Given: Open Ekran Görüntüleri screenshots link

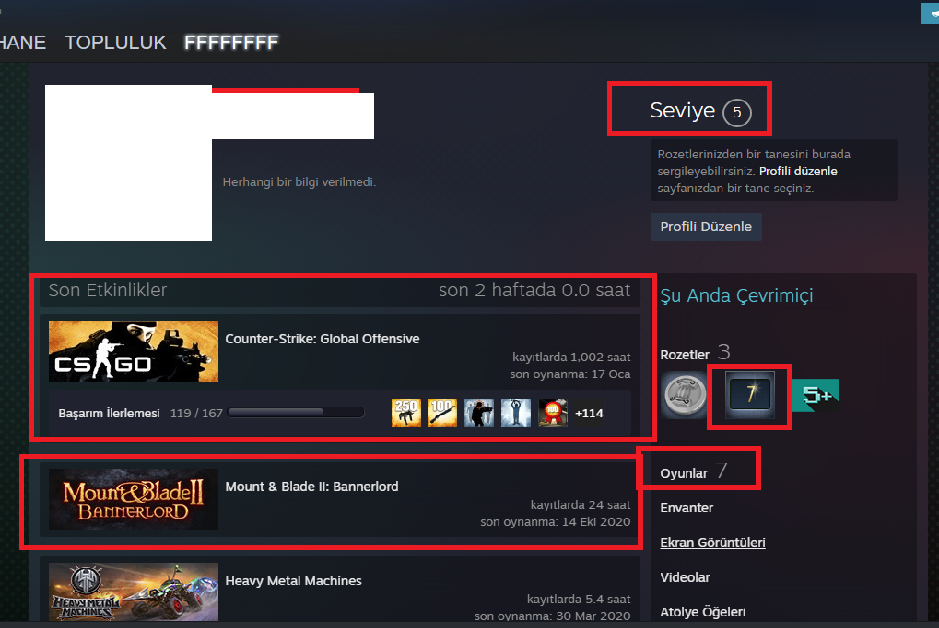Looking at the screenshot, I should point(713,542).
